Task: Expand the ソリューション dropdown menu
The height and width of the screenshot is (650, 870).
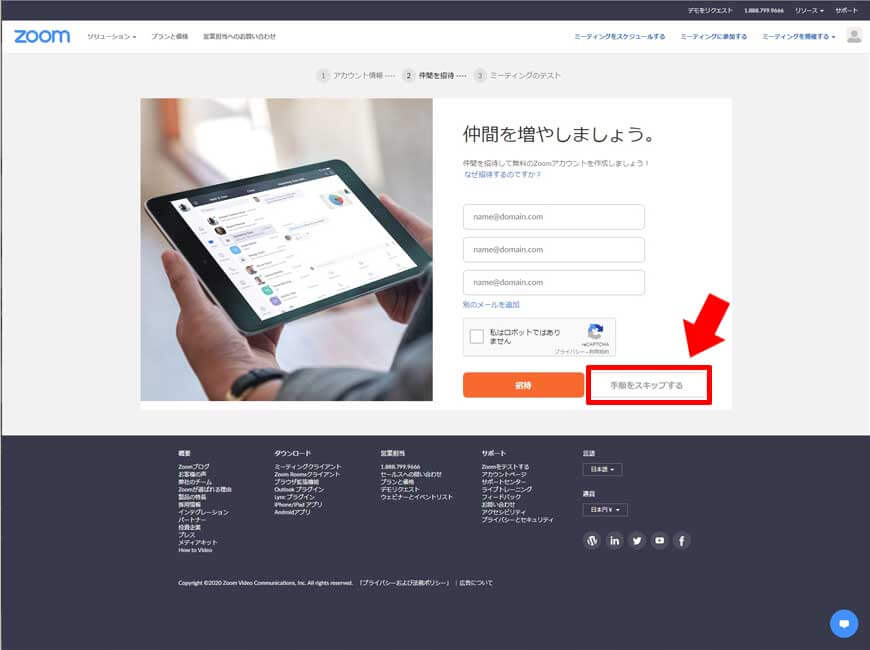Action: [x=112, y=37]
